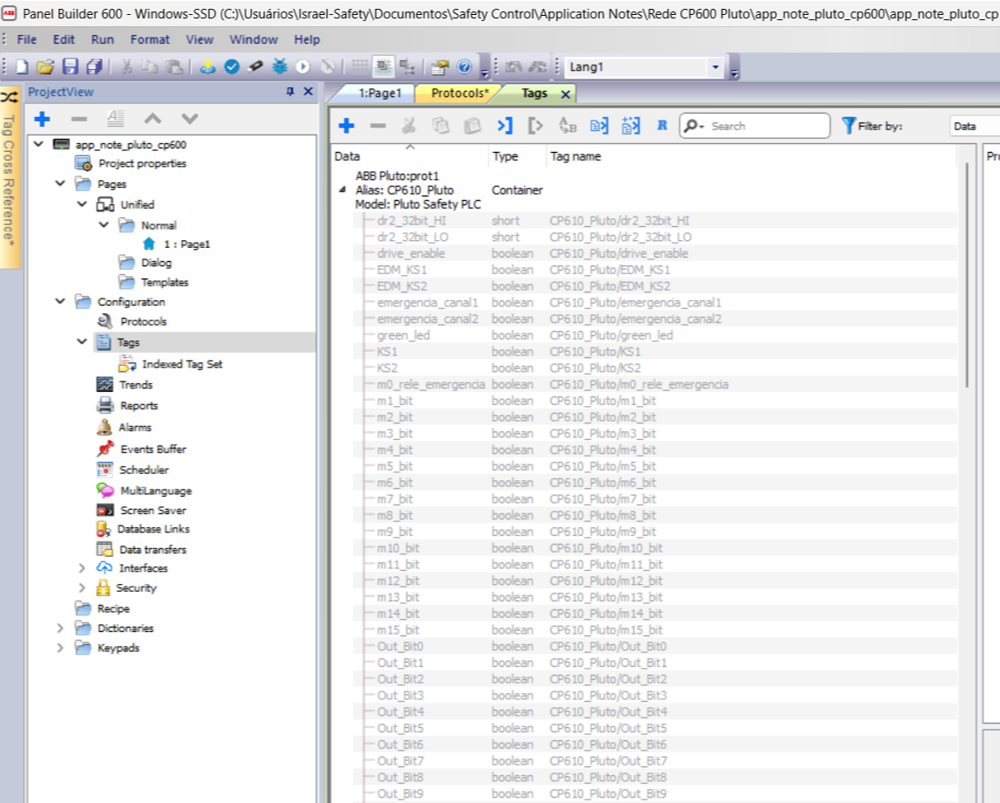Collapse the CP610_Pluto container in tag list
The height and width of the screenshot is (803, 1000).
click(342, 189)
